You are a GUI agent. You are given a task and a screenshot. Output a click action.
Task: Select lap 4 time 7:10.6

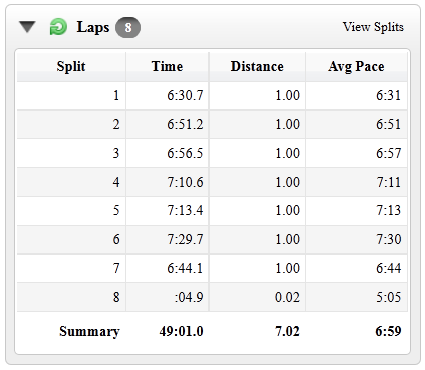tap(185, 182)
